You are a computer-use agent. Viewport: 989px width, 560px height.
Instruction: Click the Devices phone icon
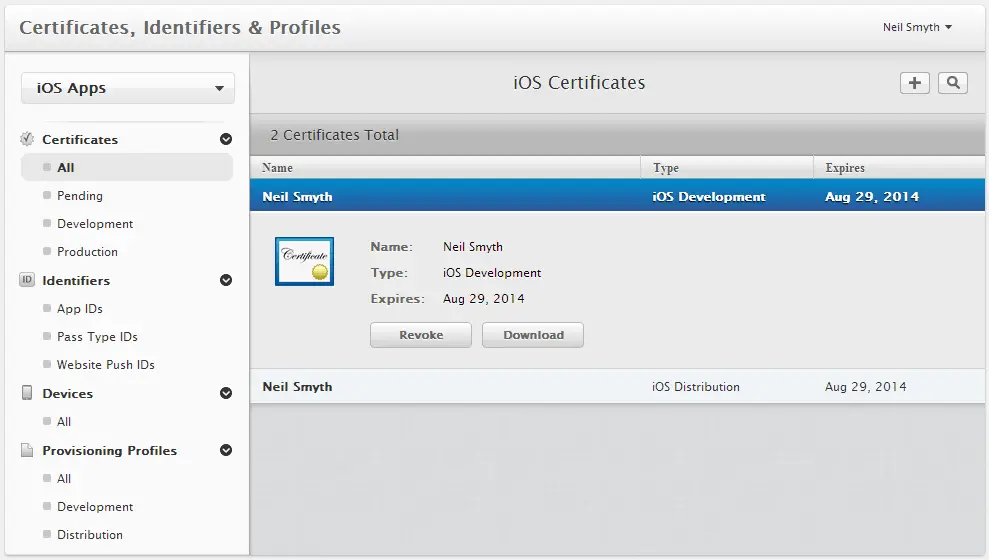coord(27,393)
